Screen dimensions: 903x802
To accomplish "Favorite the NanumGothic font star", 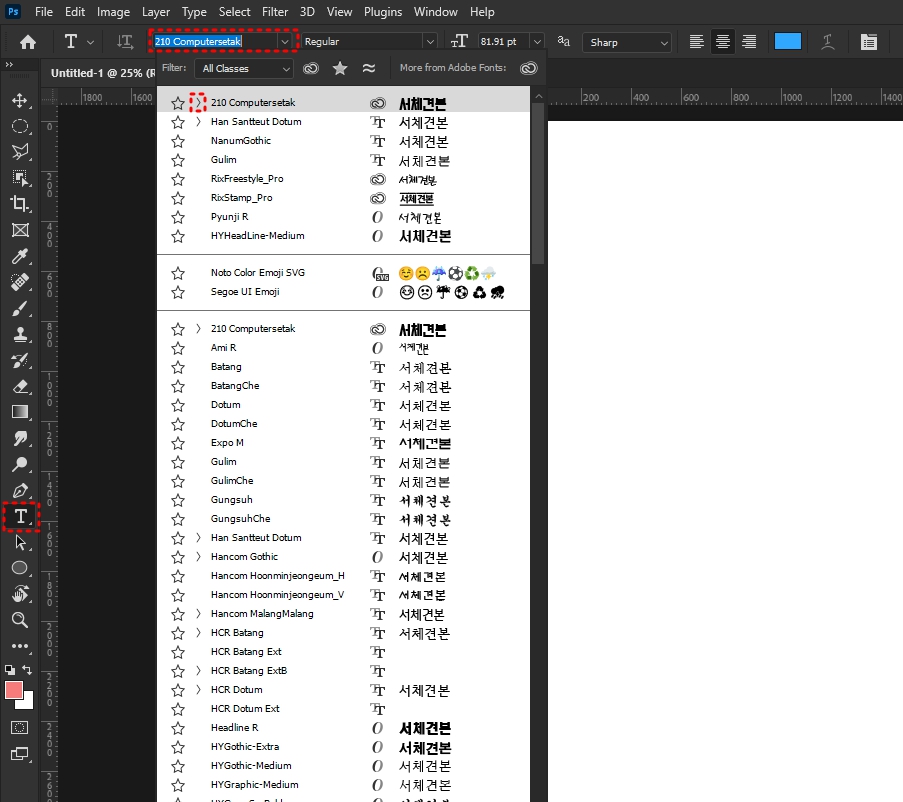I will (178, 141).
